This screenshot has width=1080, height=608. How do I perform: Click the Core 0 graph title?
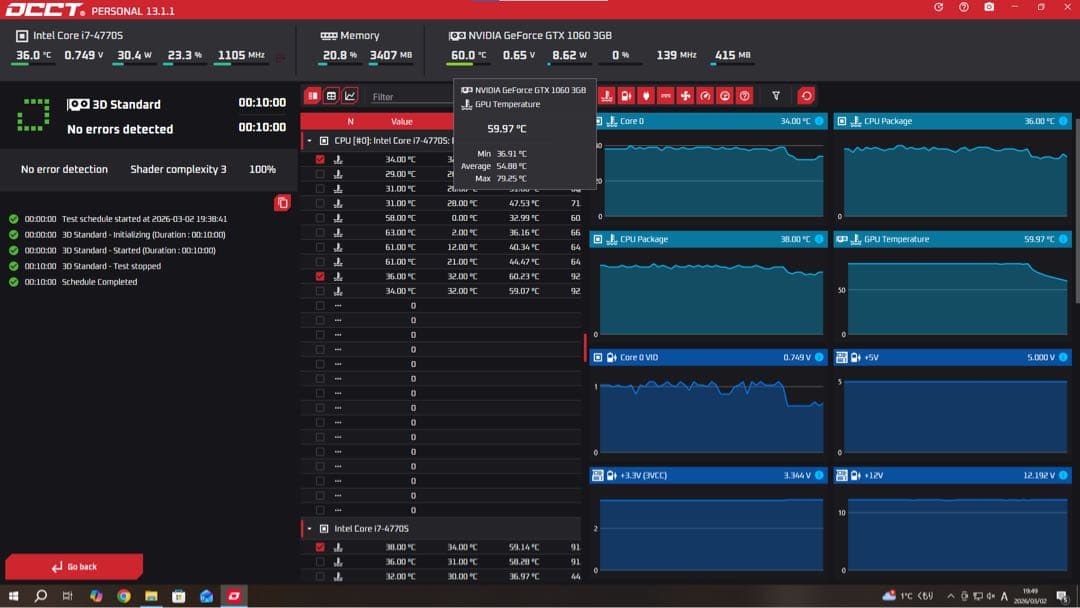click(632, 121)
